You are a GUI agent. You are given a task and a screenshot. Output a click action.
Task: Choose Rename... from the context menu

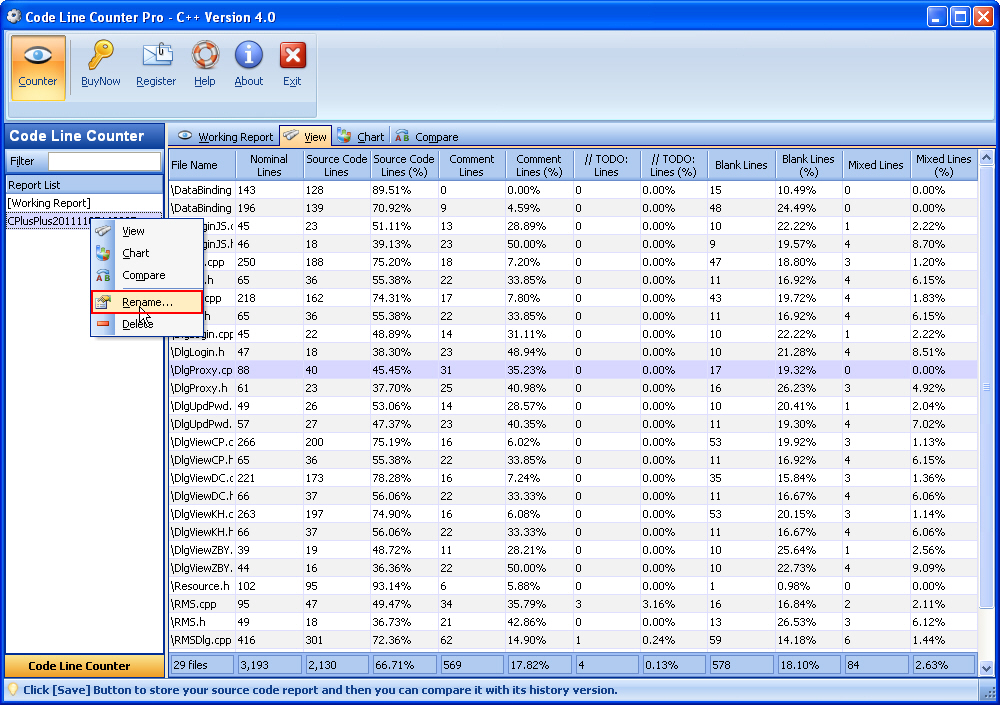click(147, 302)
